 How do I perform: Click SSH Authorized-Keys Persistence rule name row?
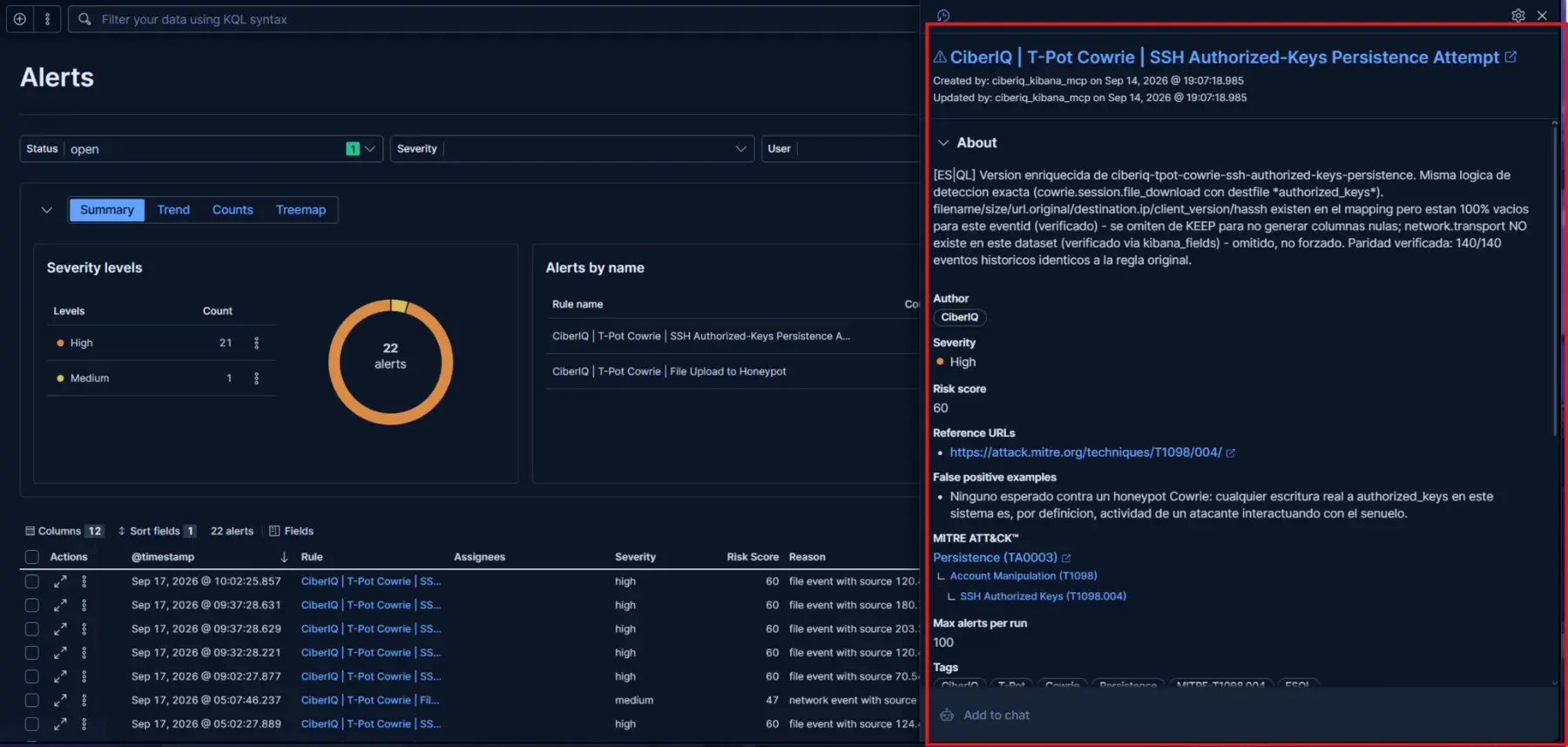pyautogui.click(x=701, y=336)
